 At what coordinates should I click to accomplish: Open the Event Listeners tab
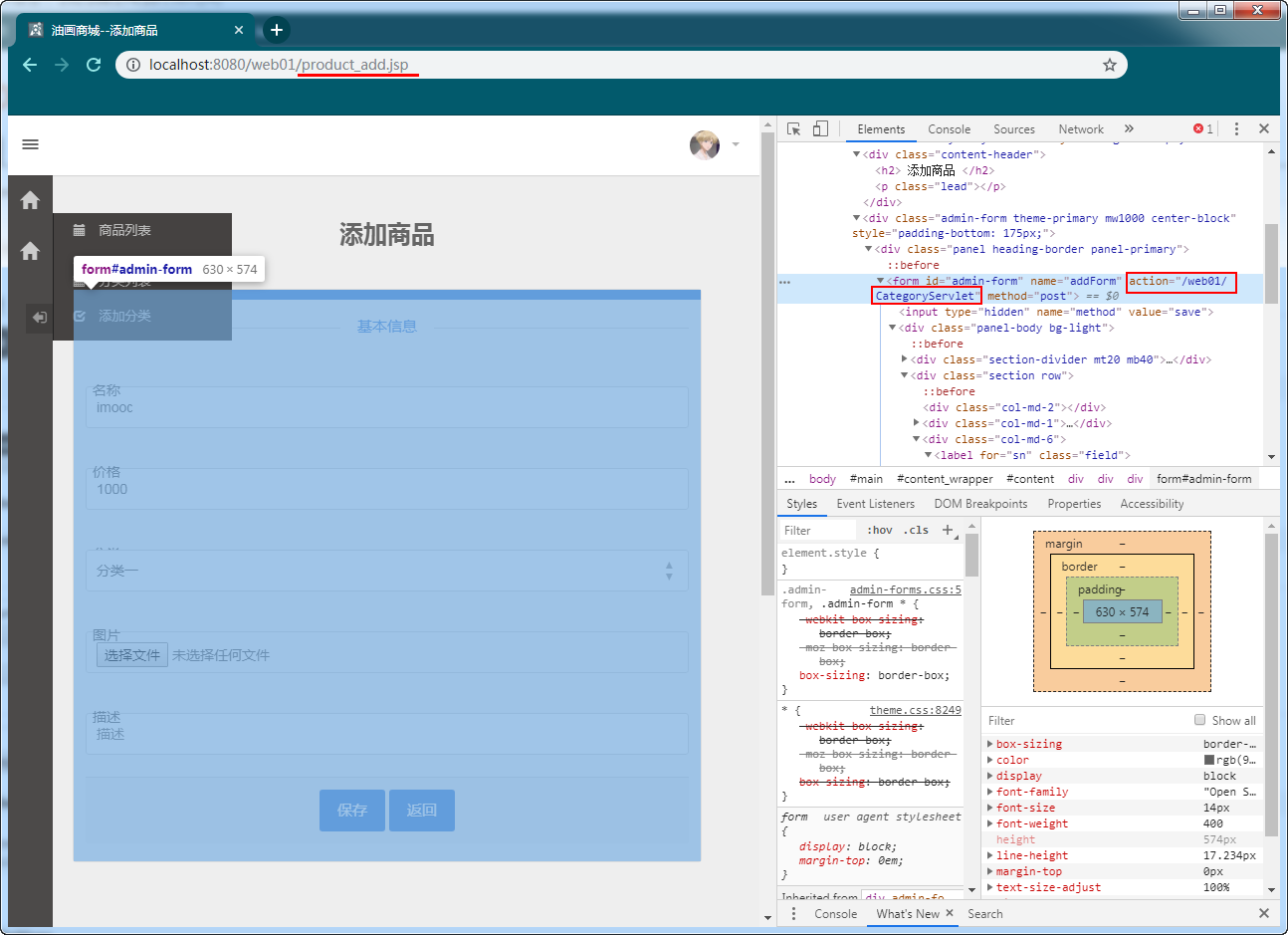(x=875, y=504)
